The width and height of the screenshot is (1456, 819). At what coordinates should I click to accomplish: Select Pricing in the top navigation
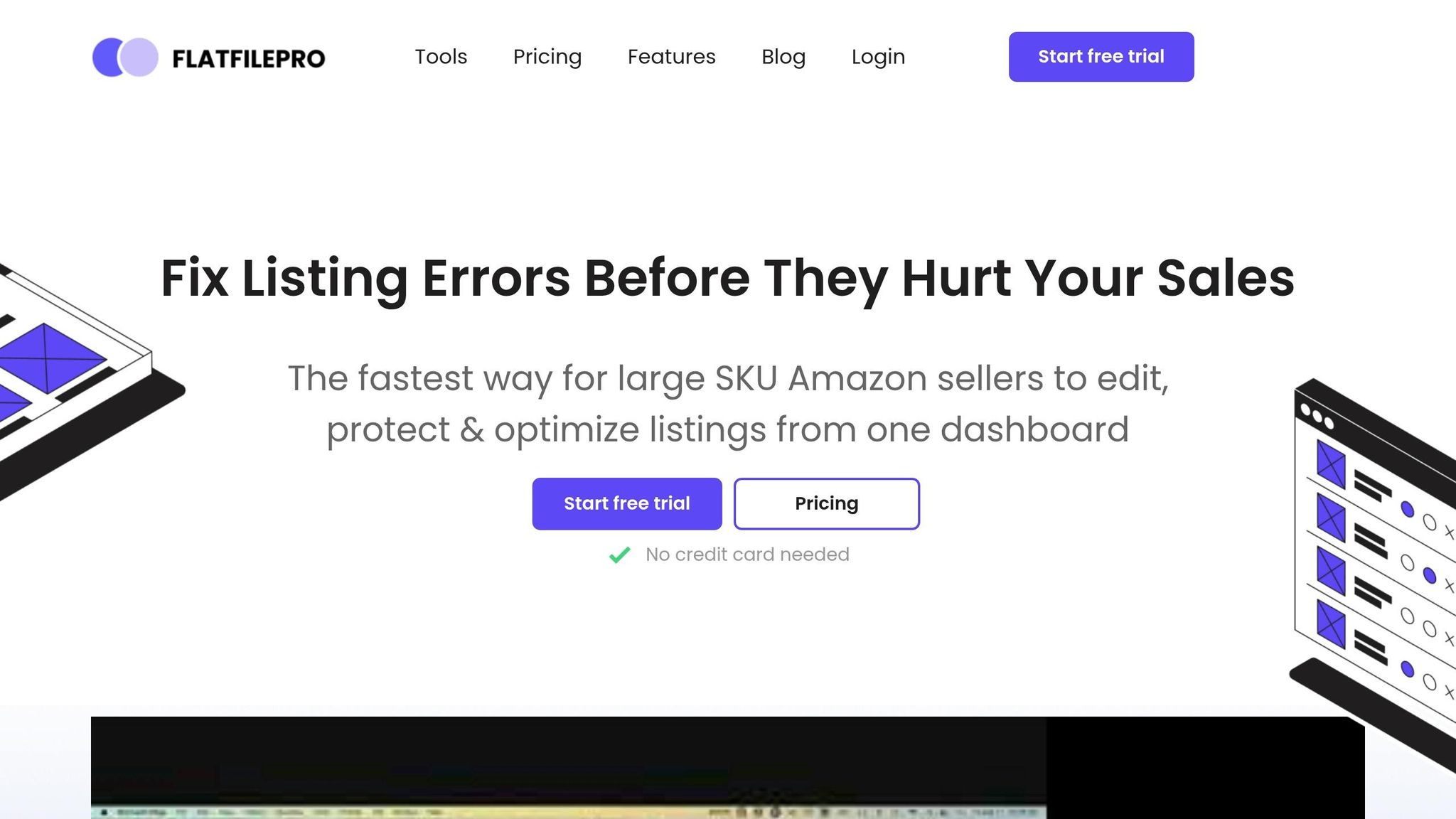[547, 57]
